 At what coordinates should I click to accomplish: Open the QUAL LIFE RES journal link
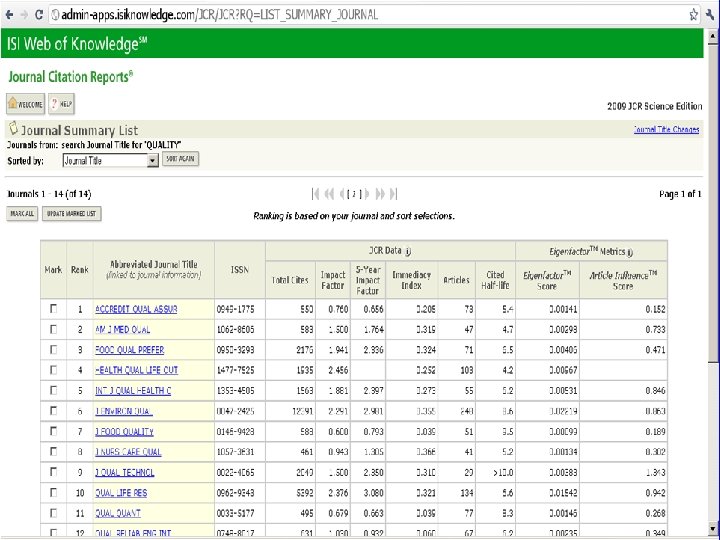(121, 493)
